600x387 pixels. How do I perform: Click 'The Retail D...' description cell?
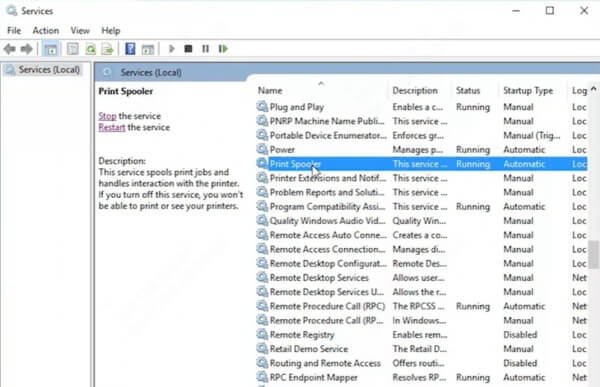(x=419, y=349)
